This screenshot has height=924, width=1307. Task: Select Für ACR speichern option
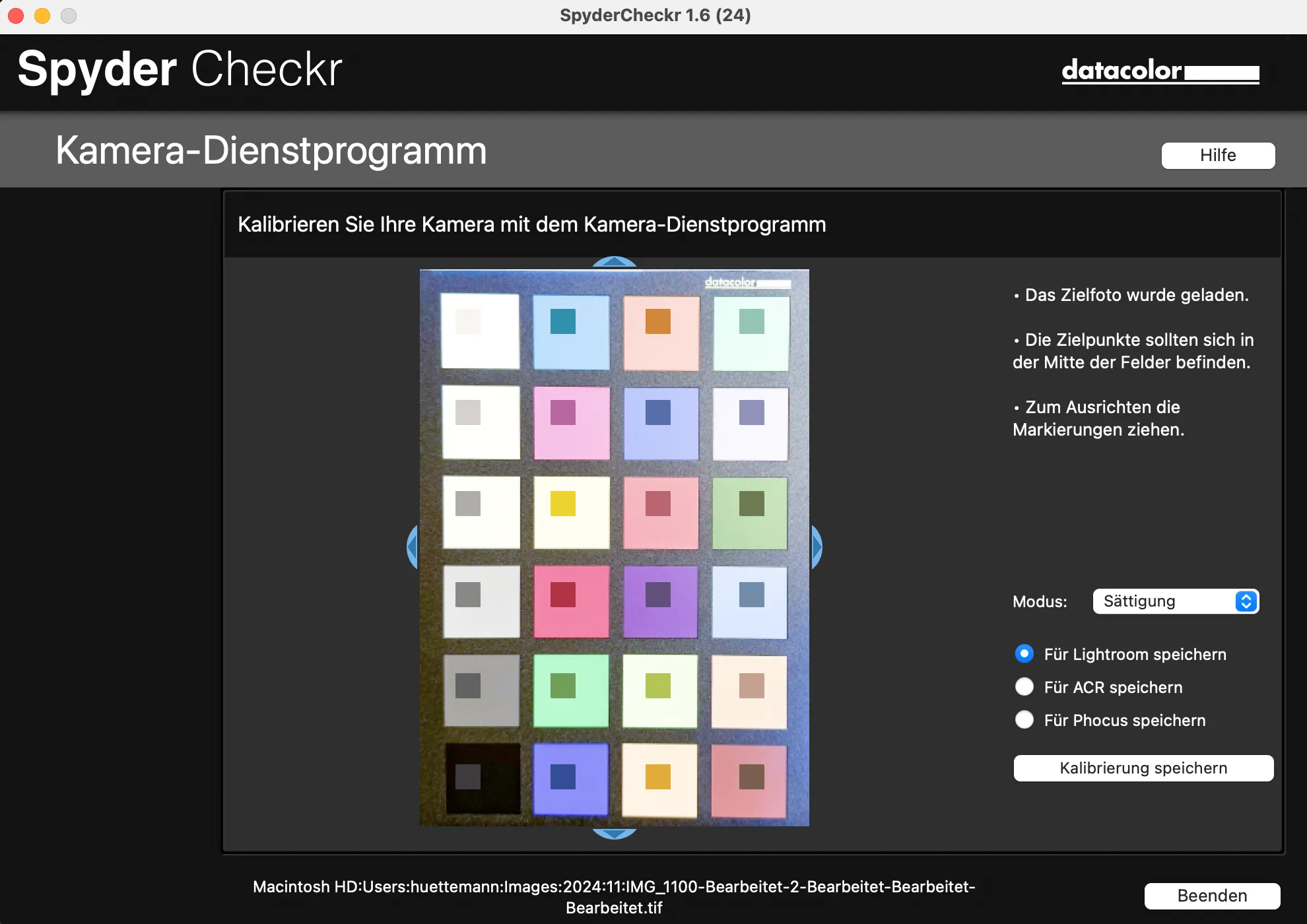[x=1024, y=687]
